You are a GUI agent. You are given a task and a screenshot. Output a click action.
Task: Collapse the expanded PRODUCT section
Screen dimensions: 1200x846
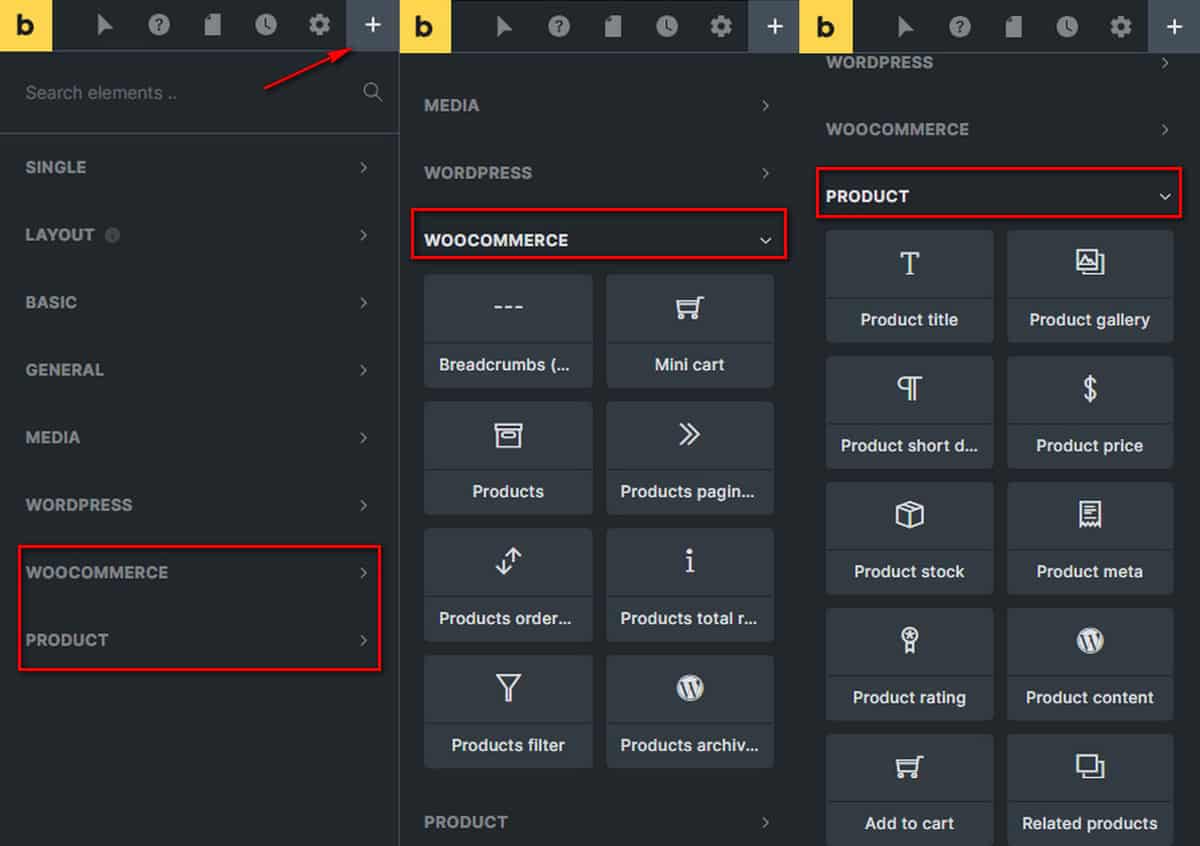coord(998,196)
